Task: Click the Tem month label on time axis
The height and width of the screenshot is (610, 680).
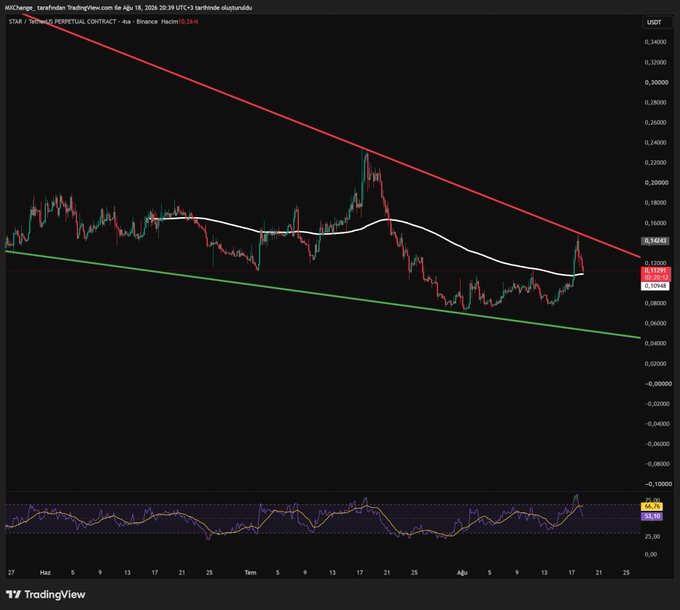Action: tap(250, 573)
